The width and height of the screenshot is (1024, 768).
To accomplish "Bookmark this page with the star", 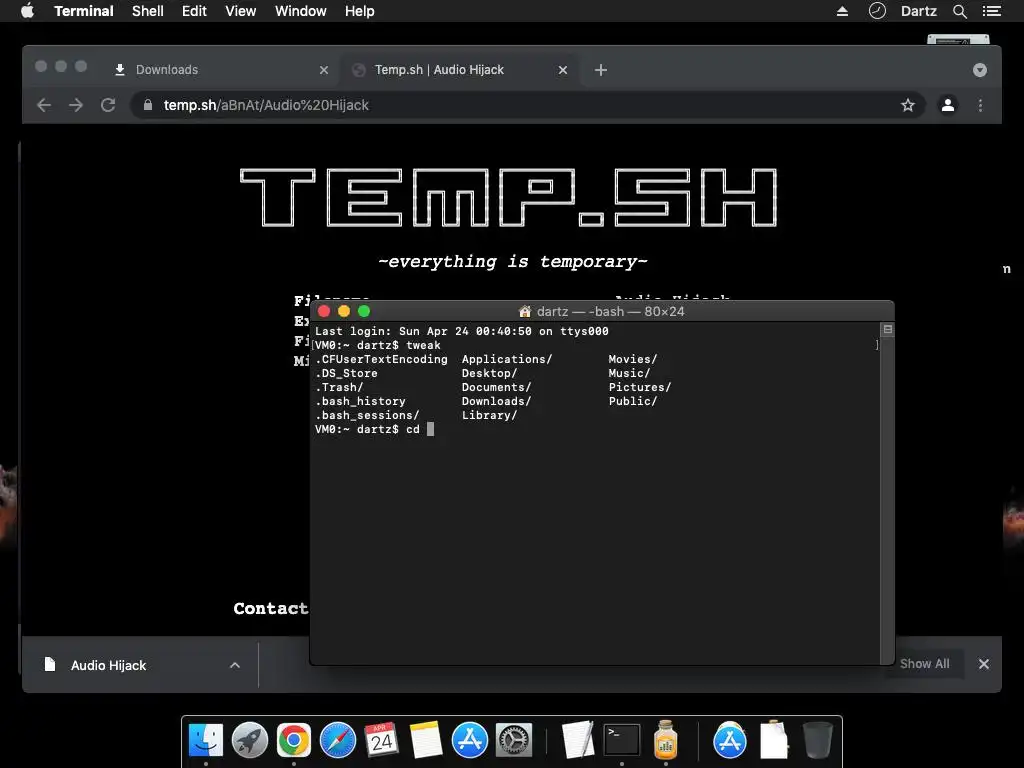I will pyautogui.click(x=908, y=105).
